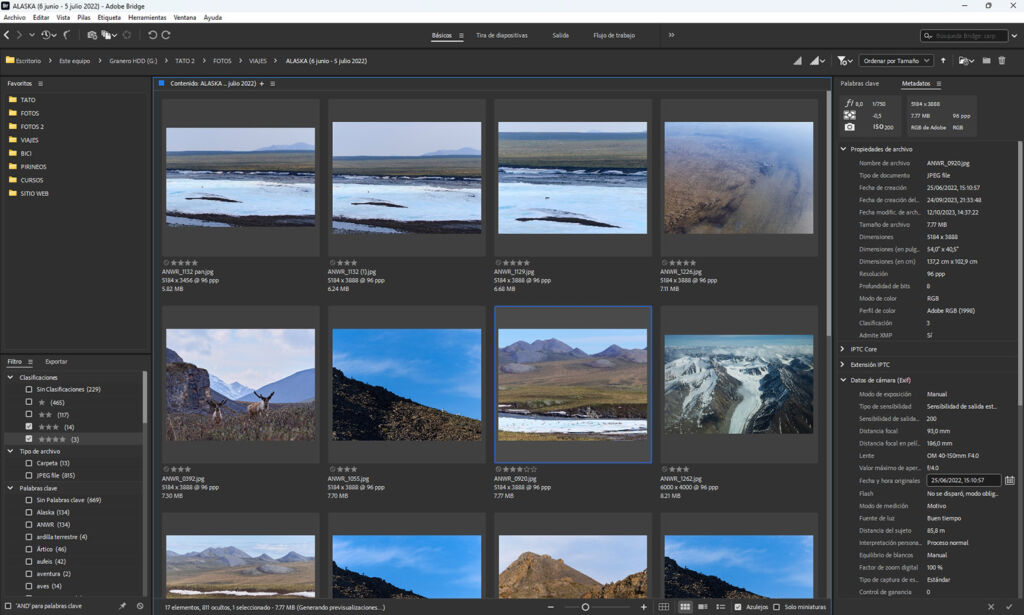
Task: Navigate to FOTOS in the path bar
Action: pos(222,61)
